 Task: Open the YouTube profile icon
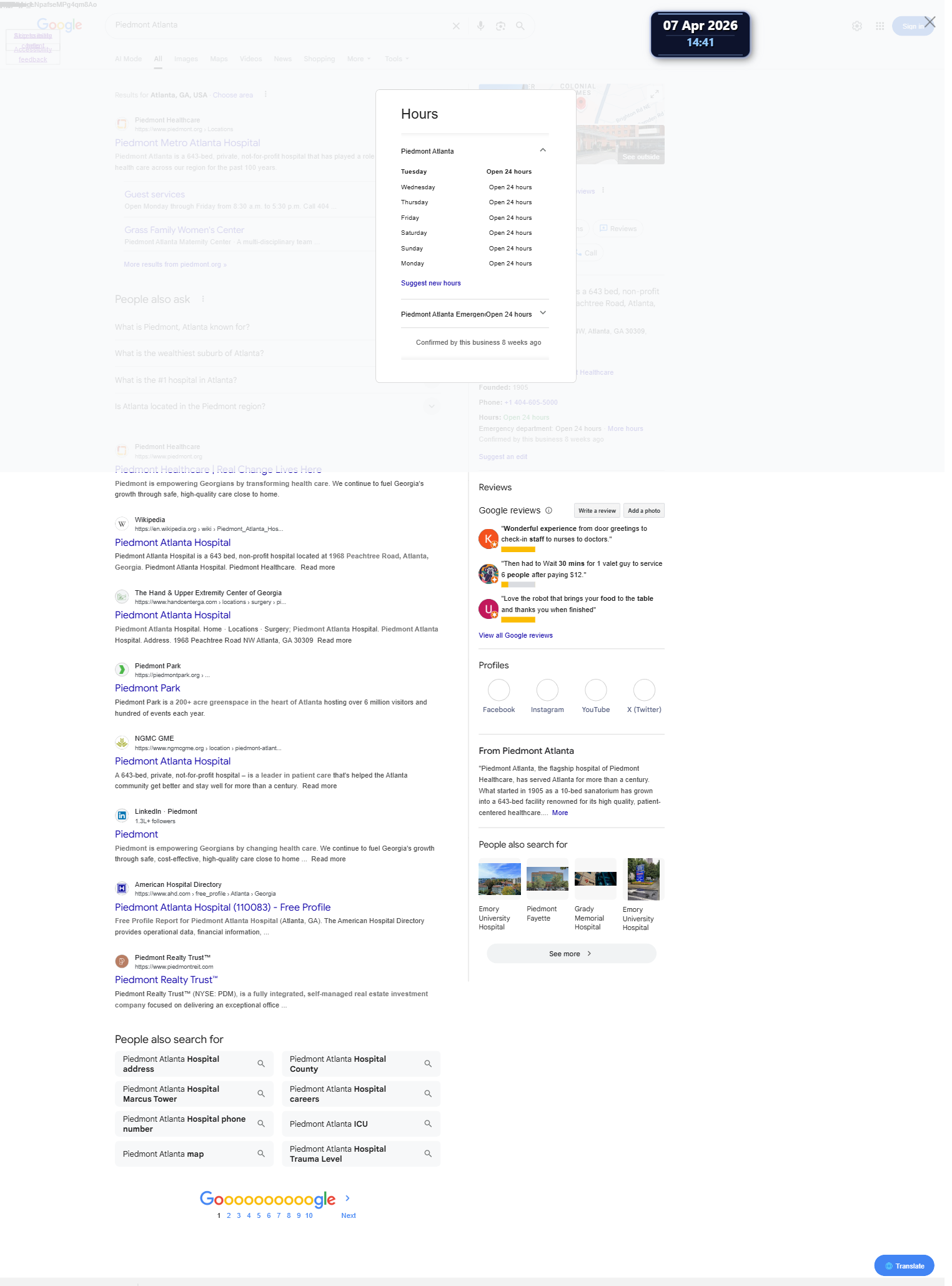tap(595, 690)
